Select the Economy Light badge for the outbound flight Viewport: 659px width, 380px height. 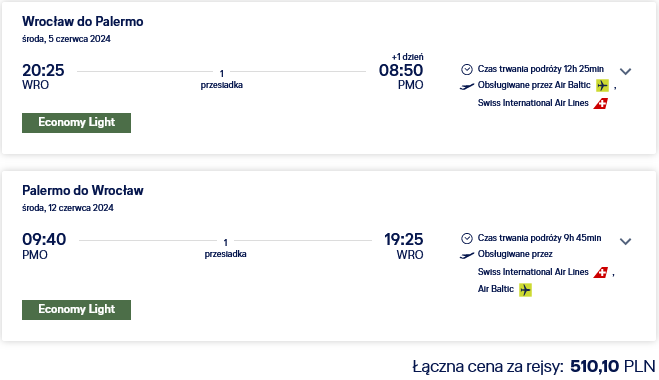pos(76,123)
